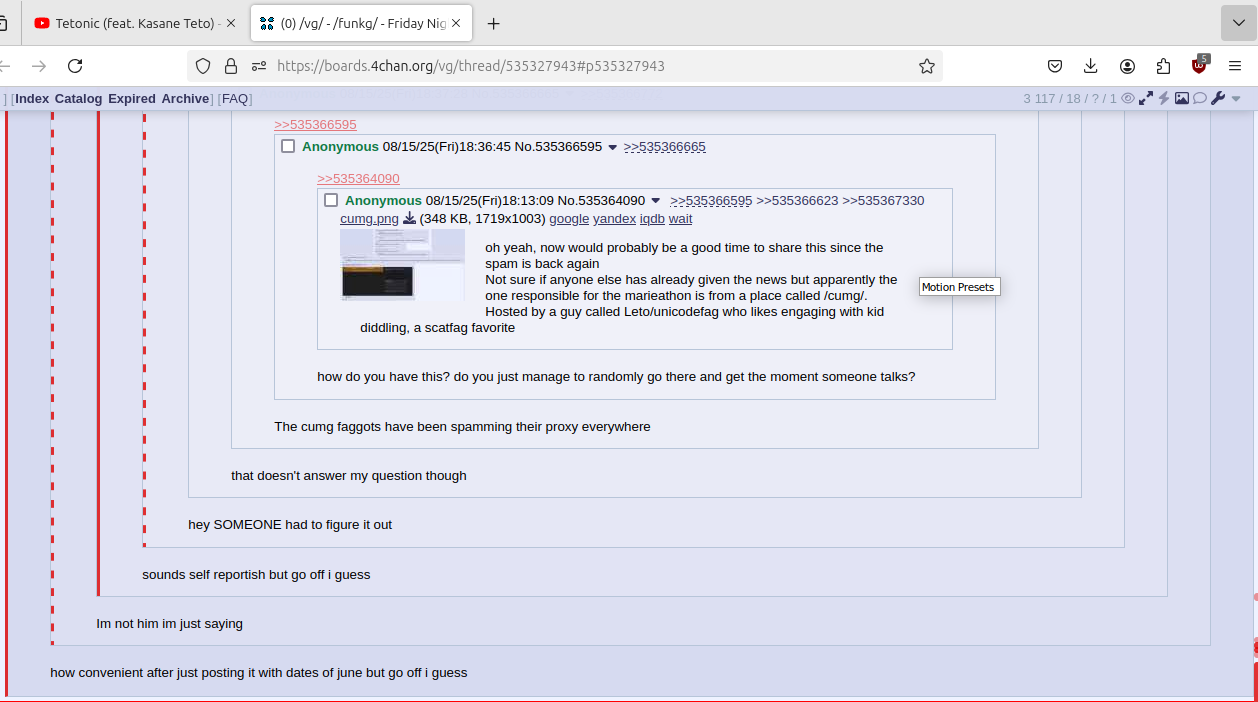Click 'that doesn't answer my question though' text
This screenshot has height=702, width=1258.
tap(349, 475)
